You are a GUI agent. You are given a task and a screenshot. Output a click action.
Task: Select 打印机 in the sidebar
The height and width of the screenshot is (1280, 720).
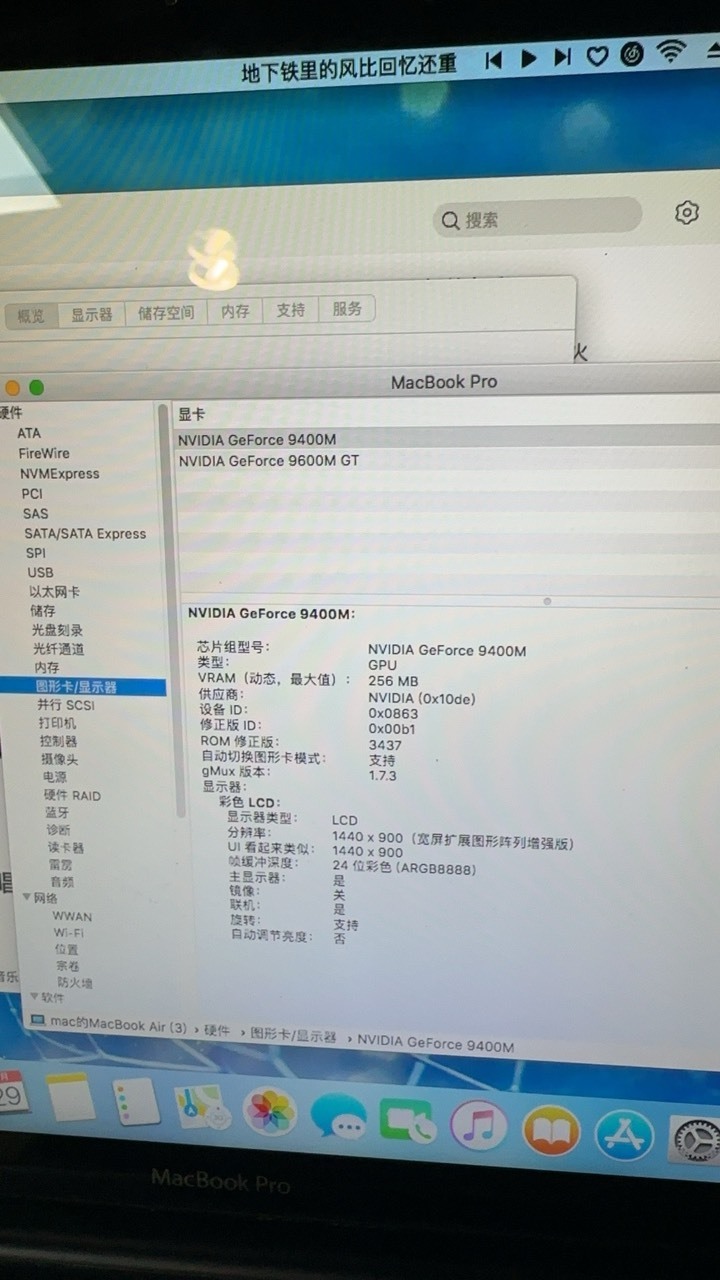(57, 723)
